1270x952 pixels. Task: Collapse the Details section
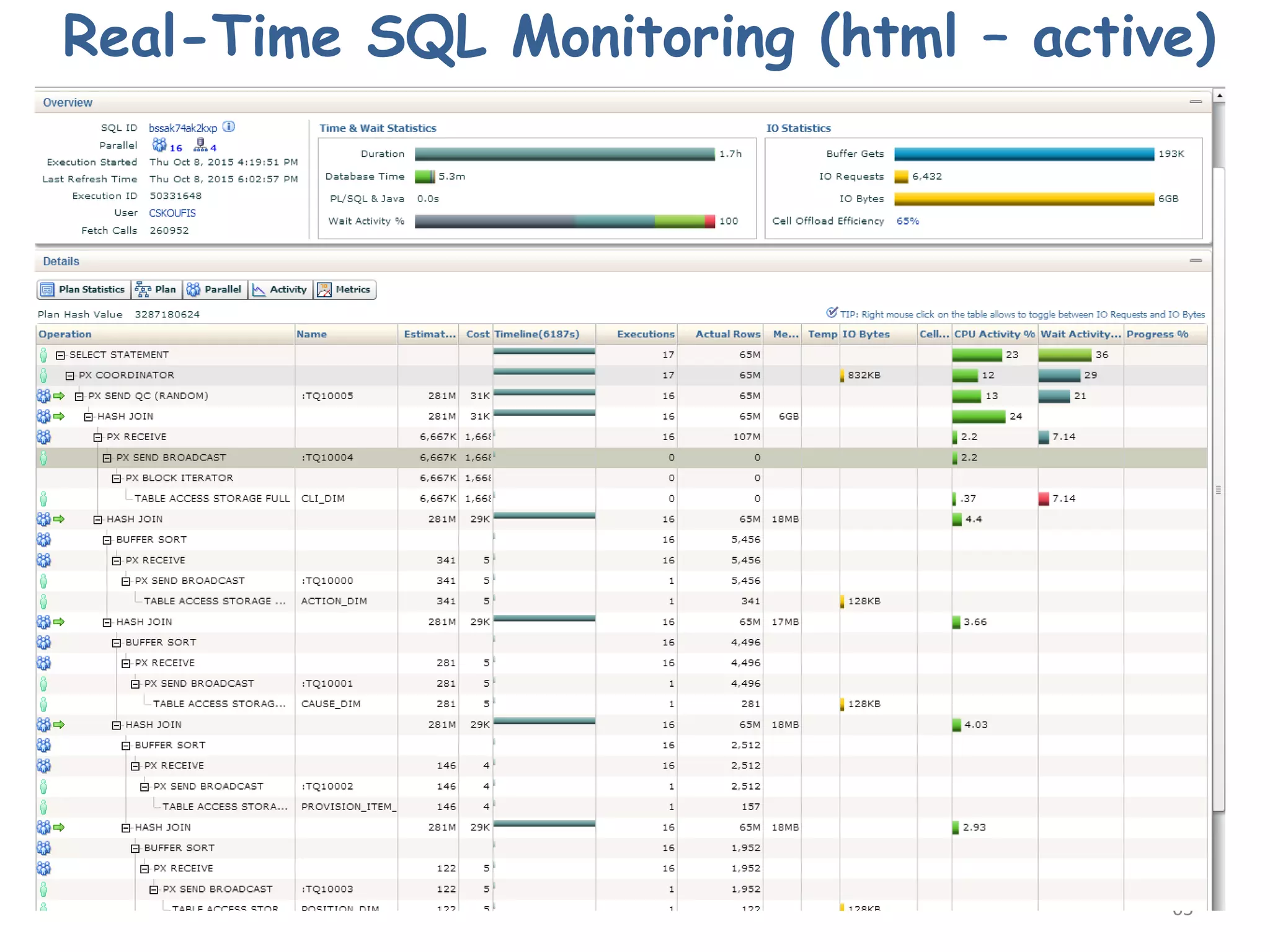[1196, 260]
